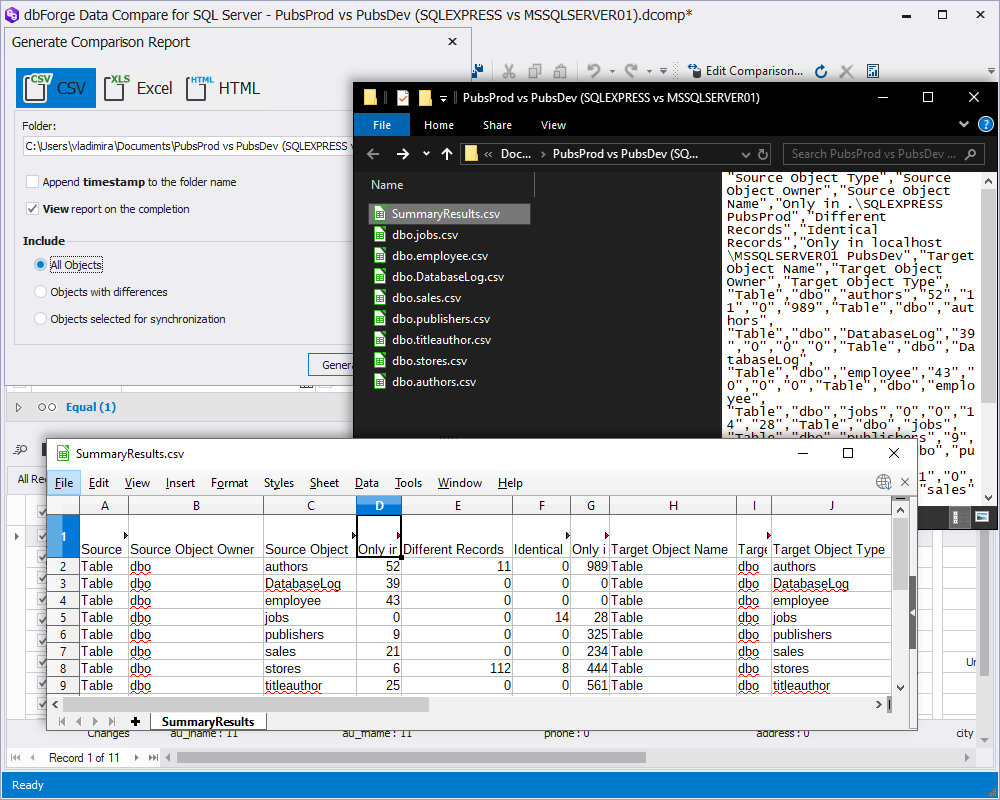The width and height of the screenshot is (1000, 800).
Task: Click Explorer Up one level arrow
Action: click(446, 154)
